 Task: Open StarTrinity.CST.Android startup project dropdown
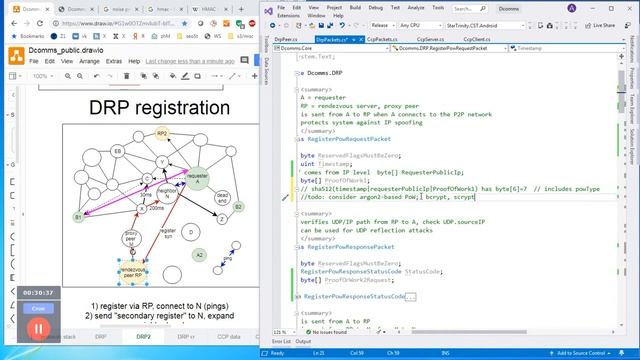(x=485, y=25)
